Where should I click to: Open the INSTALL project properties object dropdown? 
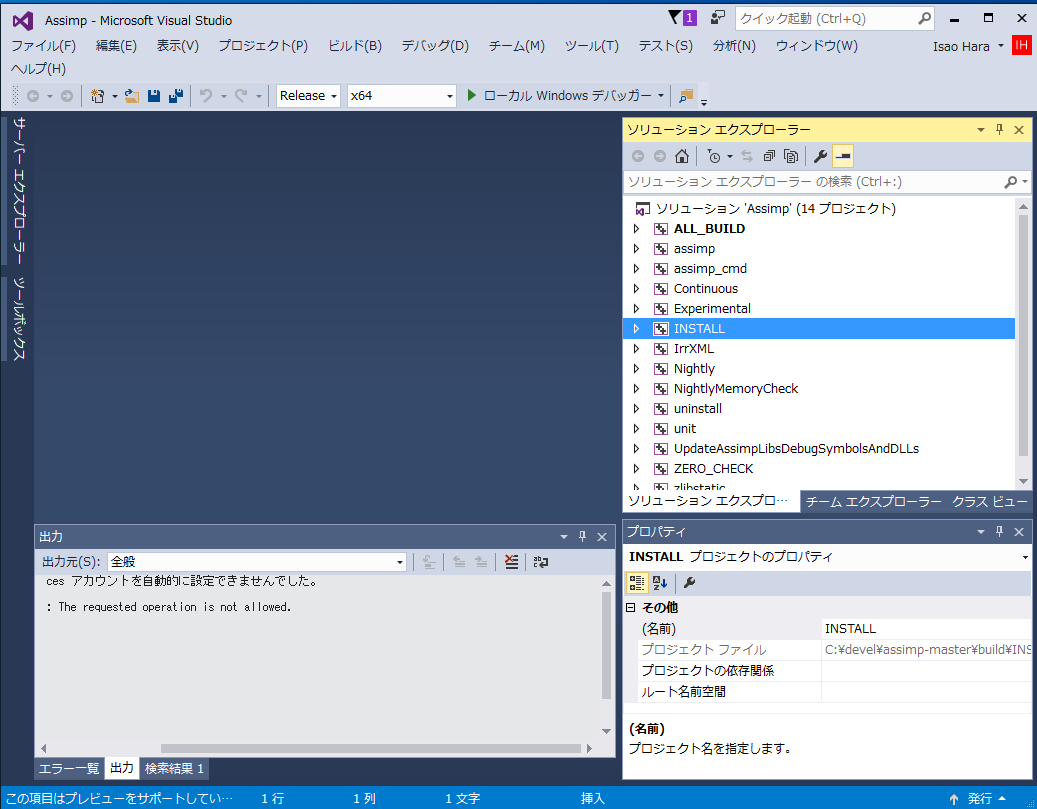click(x=1025, y=557)
